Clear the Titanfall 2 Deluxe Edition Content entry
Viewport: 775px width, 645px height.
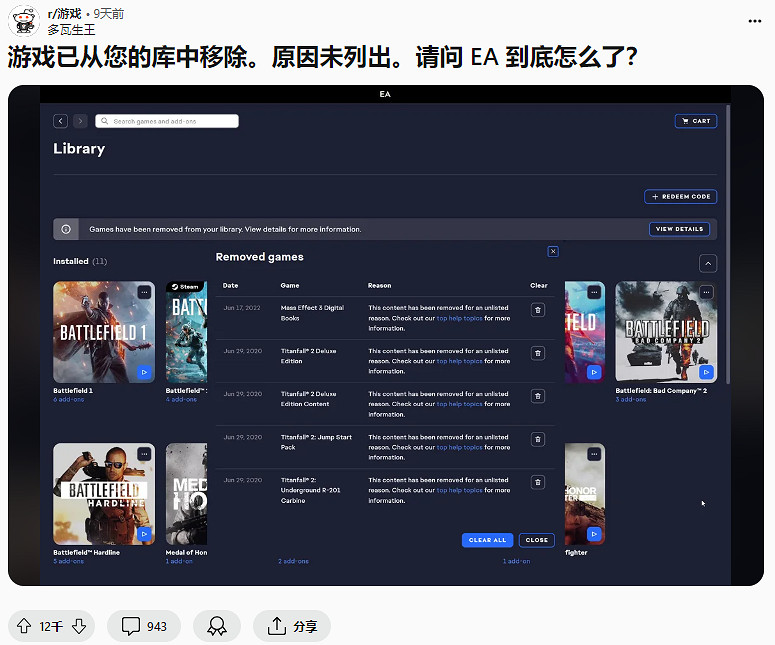[x=538, y=396]
